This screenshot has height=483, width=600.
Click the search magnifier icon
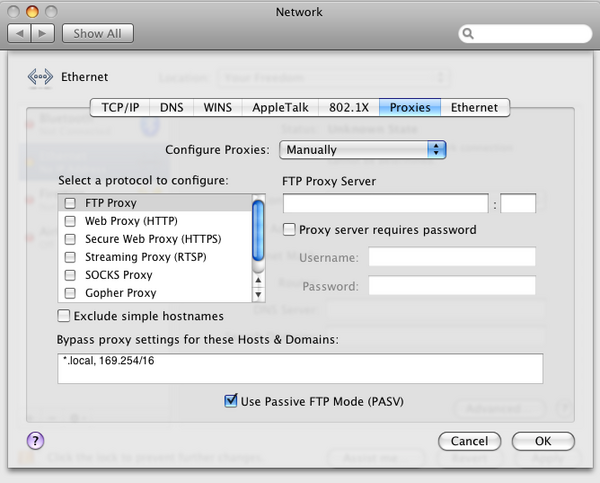coord(468,34)
